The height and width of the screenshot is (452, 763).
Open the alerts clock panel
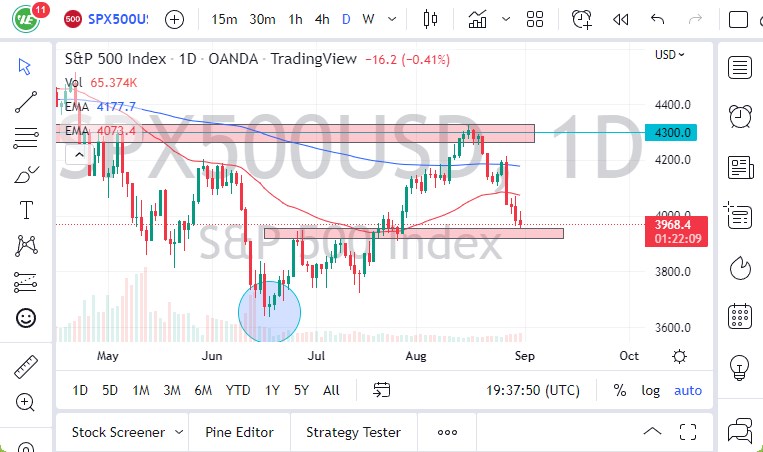click(x=740, y=114)
